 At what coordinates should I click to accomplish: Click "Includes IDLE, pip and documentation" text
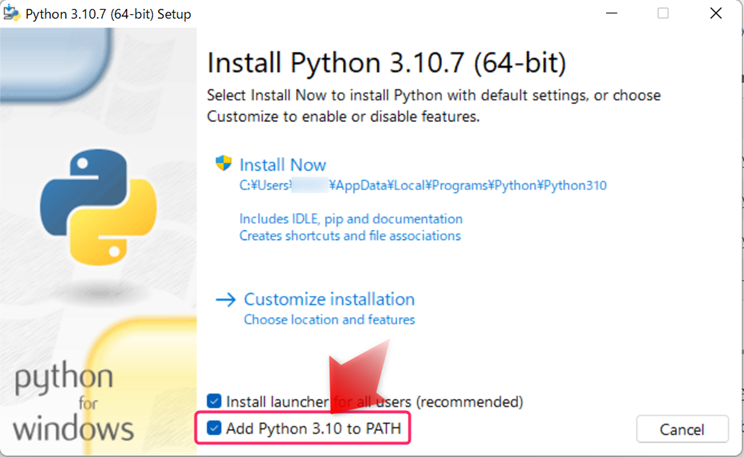[x=350, y=219]
